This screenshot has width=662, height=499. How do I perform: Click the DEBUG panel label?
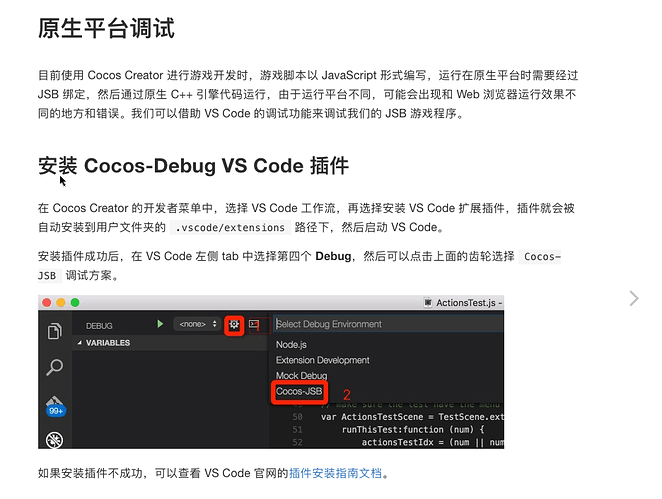tap(99, 326)
